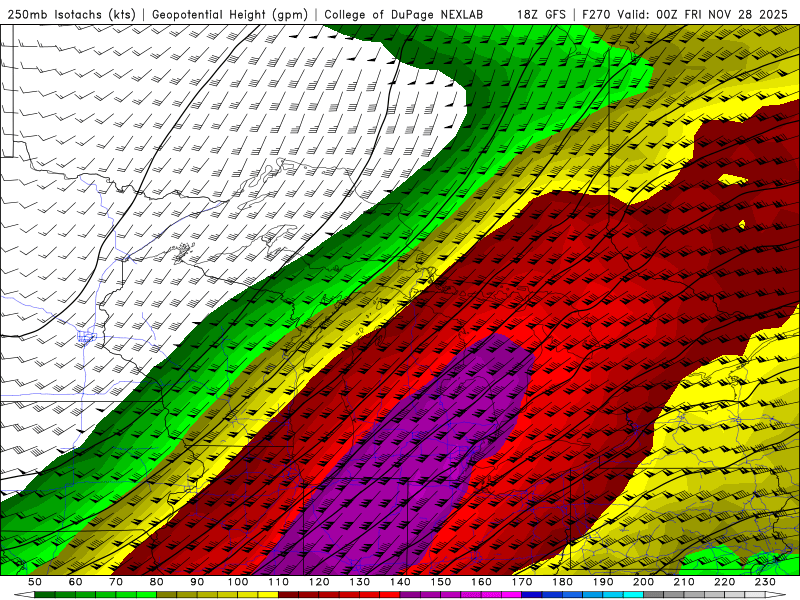Screen dimensions: 800x600
Task: Click the 130 value on the color scale
Action: (360, 582)
